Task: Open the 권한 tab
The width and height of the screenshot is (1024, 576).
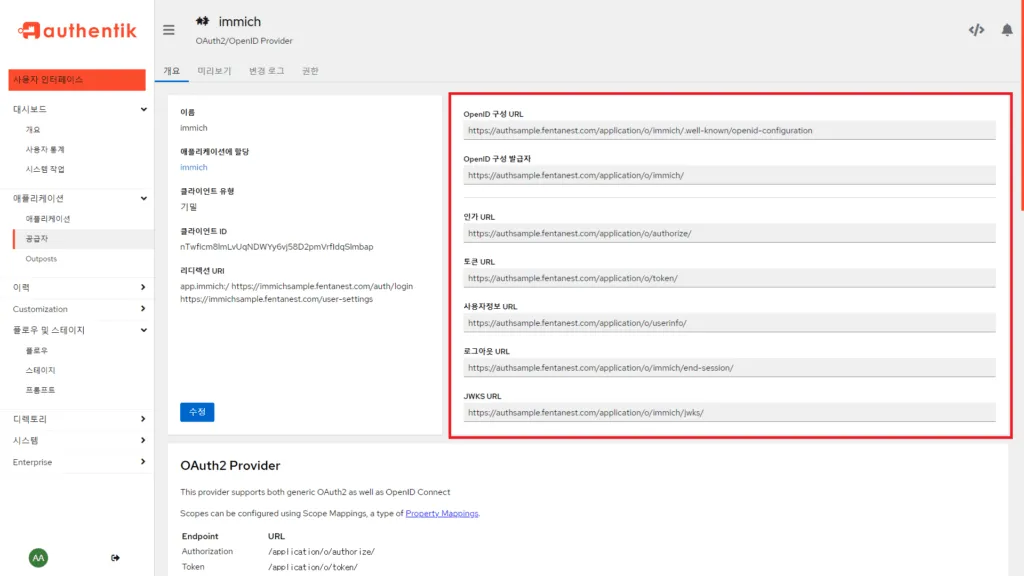Action: 310,71
